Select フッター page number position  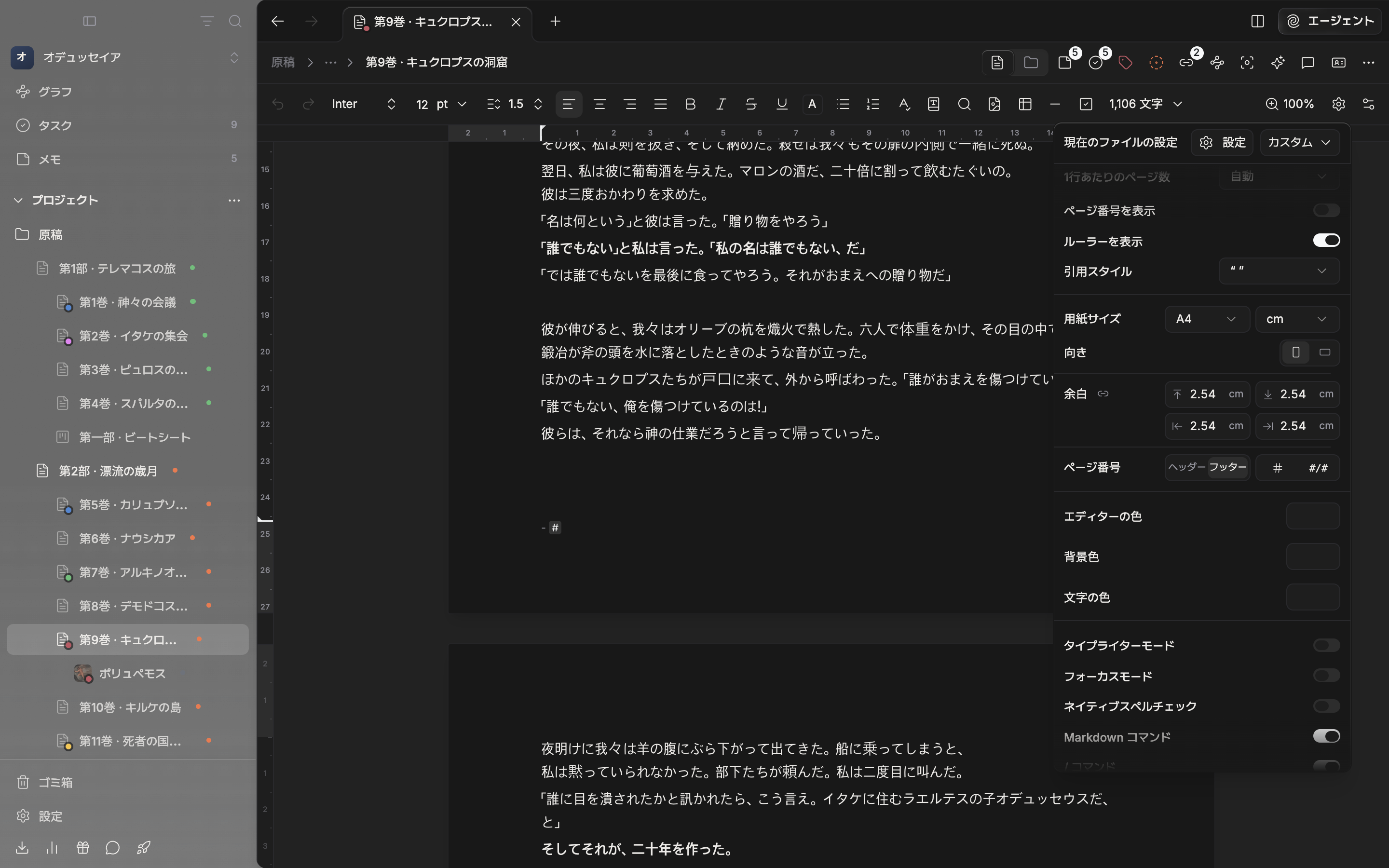tap(1228, 467)
